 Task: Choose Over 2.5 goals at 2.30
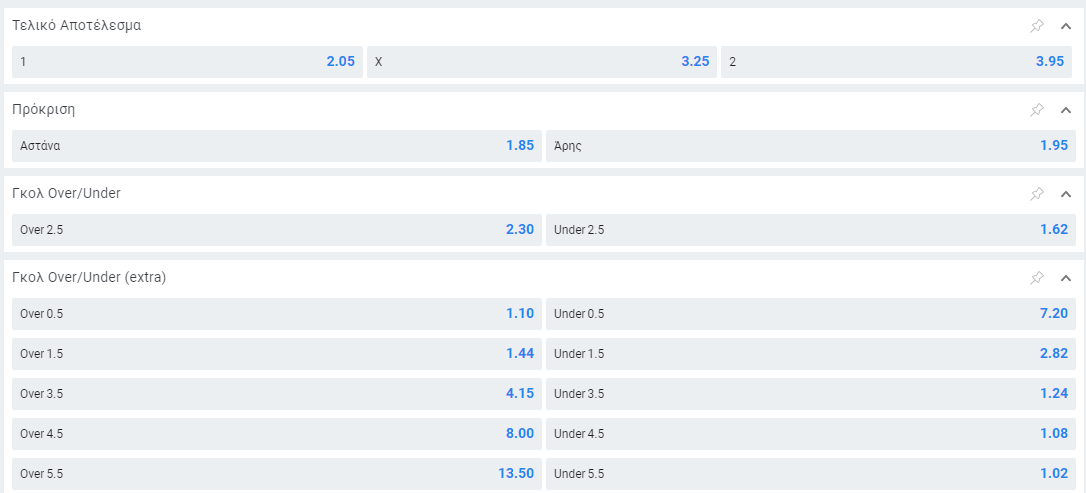(276, 229)
